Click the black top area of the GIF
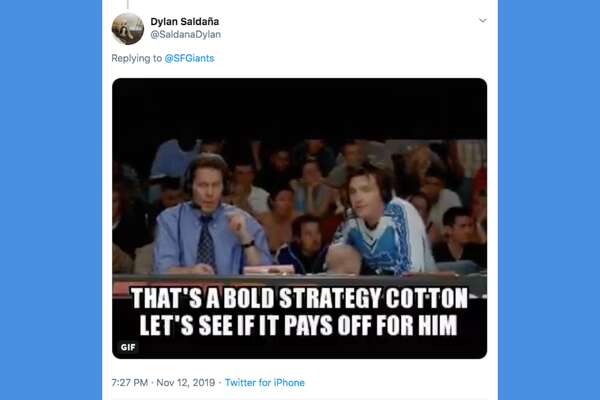Image resolution: width=600 pixels, height=400 pixels. coord(300,109)
